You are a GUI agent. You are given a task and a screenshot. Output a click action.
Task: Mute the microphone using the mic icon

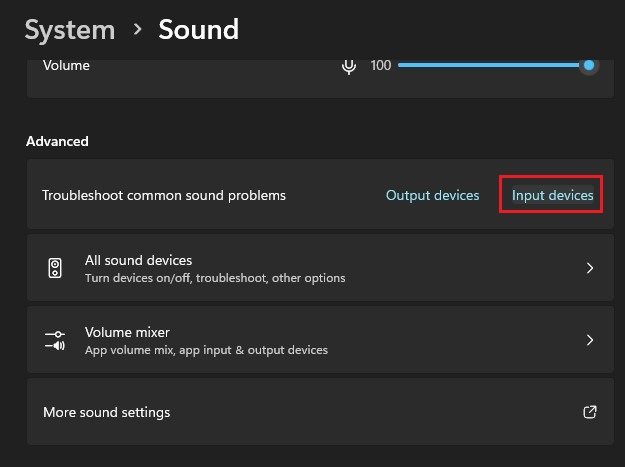tap(349, 66)
